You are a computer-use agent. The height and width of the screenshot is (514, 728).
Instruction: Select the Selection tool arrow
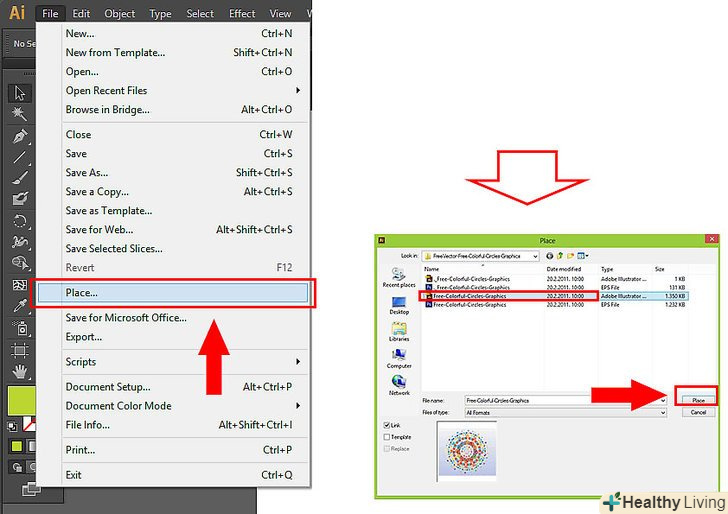20,93
